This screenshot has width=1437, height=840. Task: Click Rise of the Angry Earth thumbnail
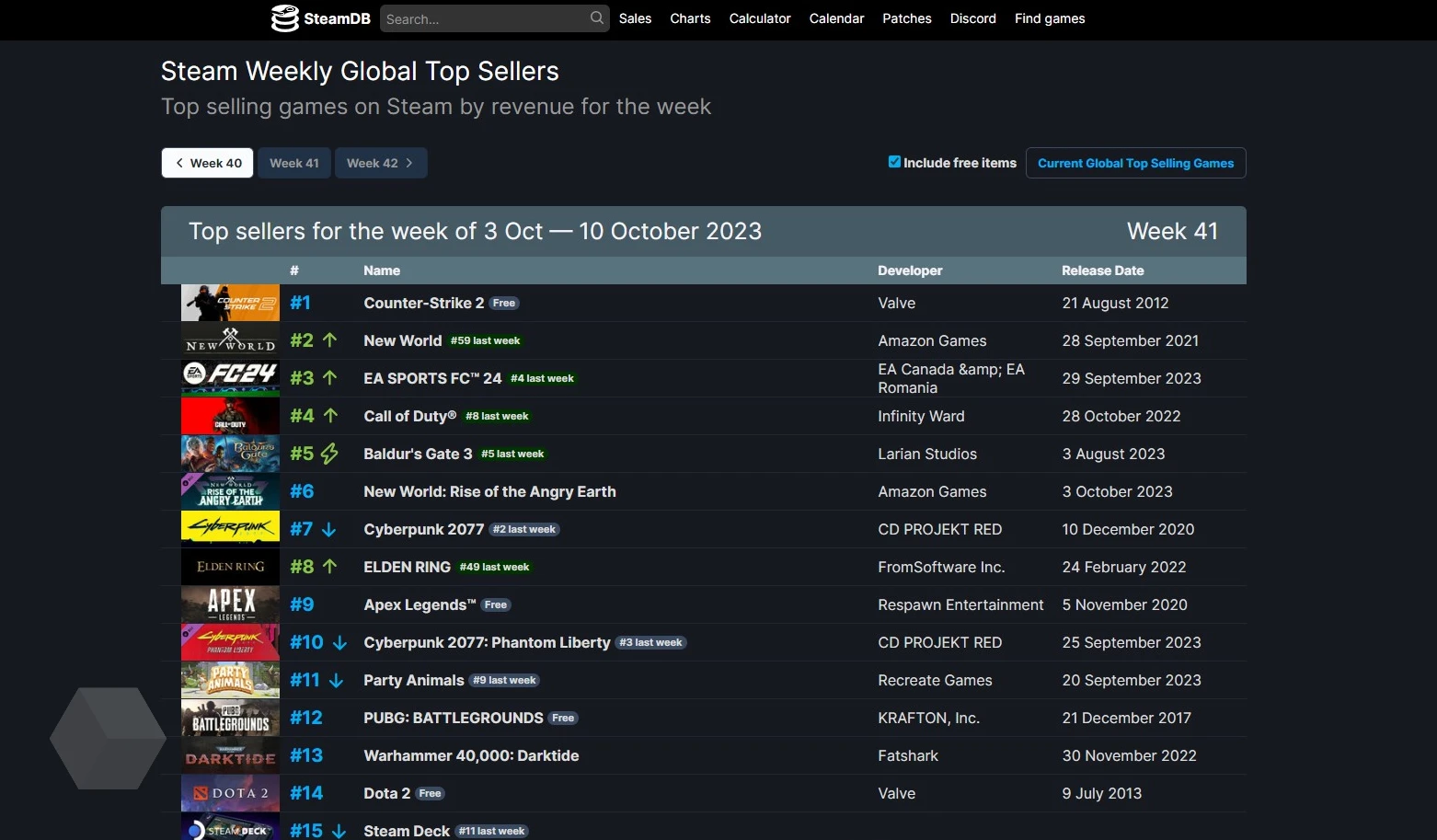coord(230,491)
